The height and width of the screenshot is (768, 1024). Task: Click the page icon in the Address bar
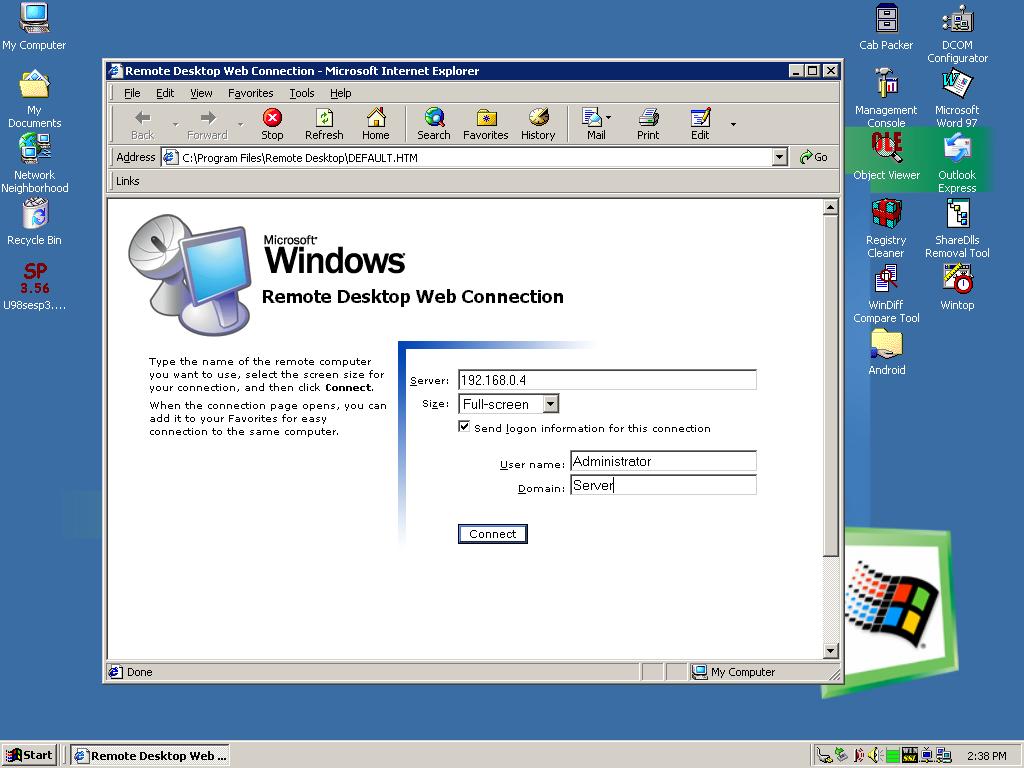click(171, 157)
